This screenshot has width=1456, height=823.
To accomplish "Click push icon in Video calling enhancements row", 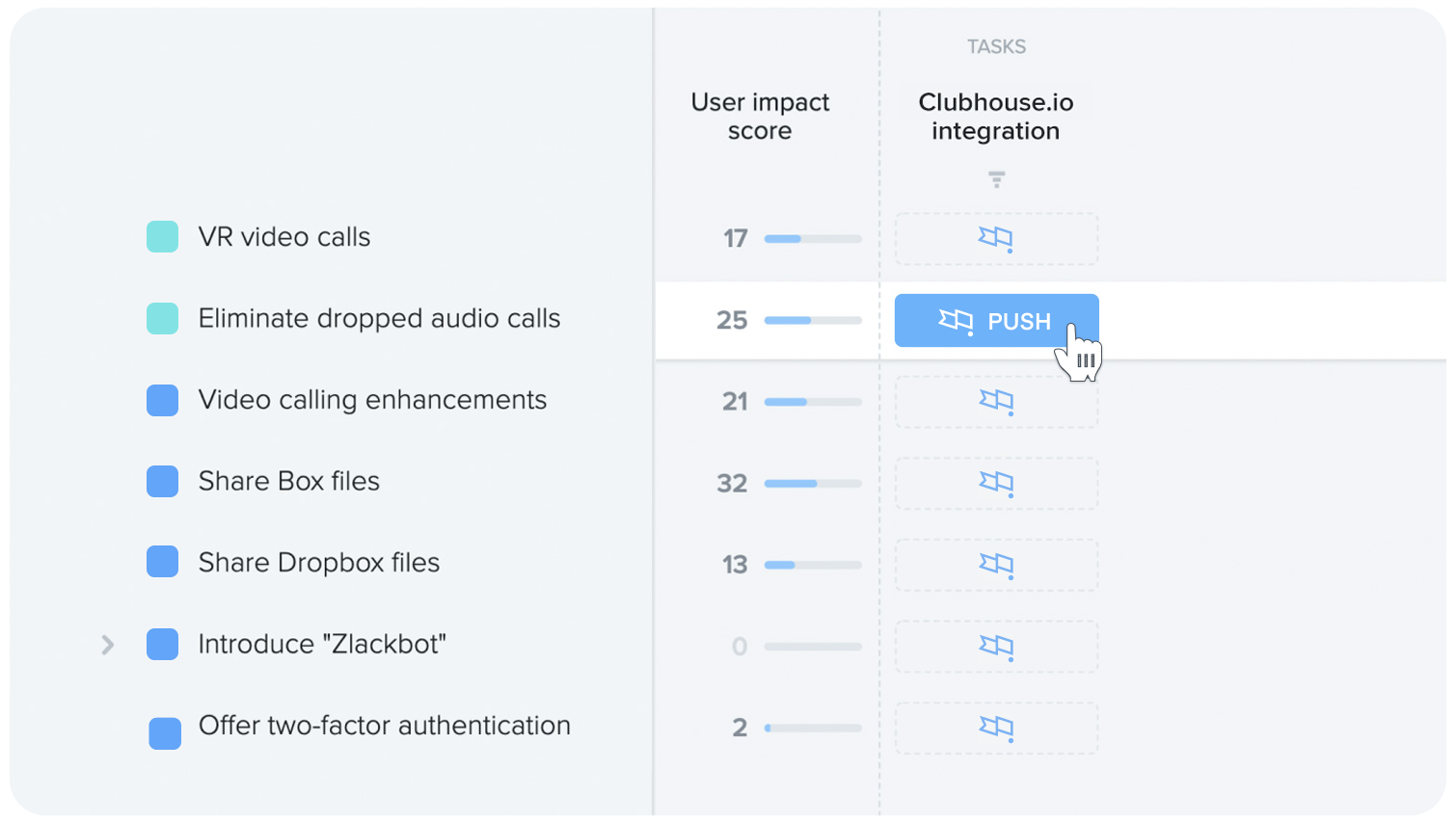I will [x=996, y=401].
